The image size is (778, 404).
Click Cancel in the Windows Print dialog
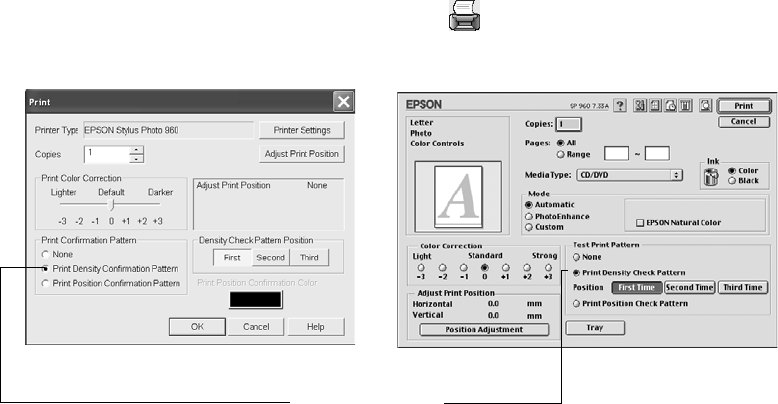tap(256, 327)
